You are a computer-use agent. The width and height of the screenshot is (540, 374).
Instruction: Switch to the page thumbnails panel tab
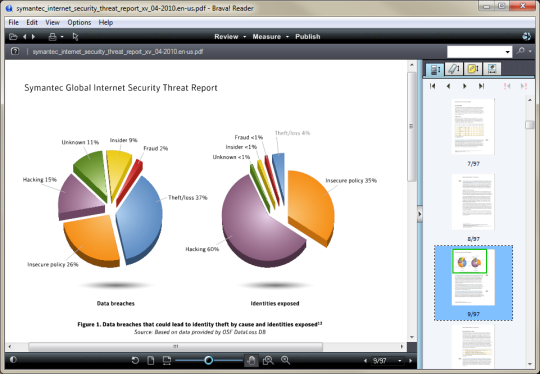tap(435, 69)
